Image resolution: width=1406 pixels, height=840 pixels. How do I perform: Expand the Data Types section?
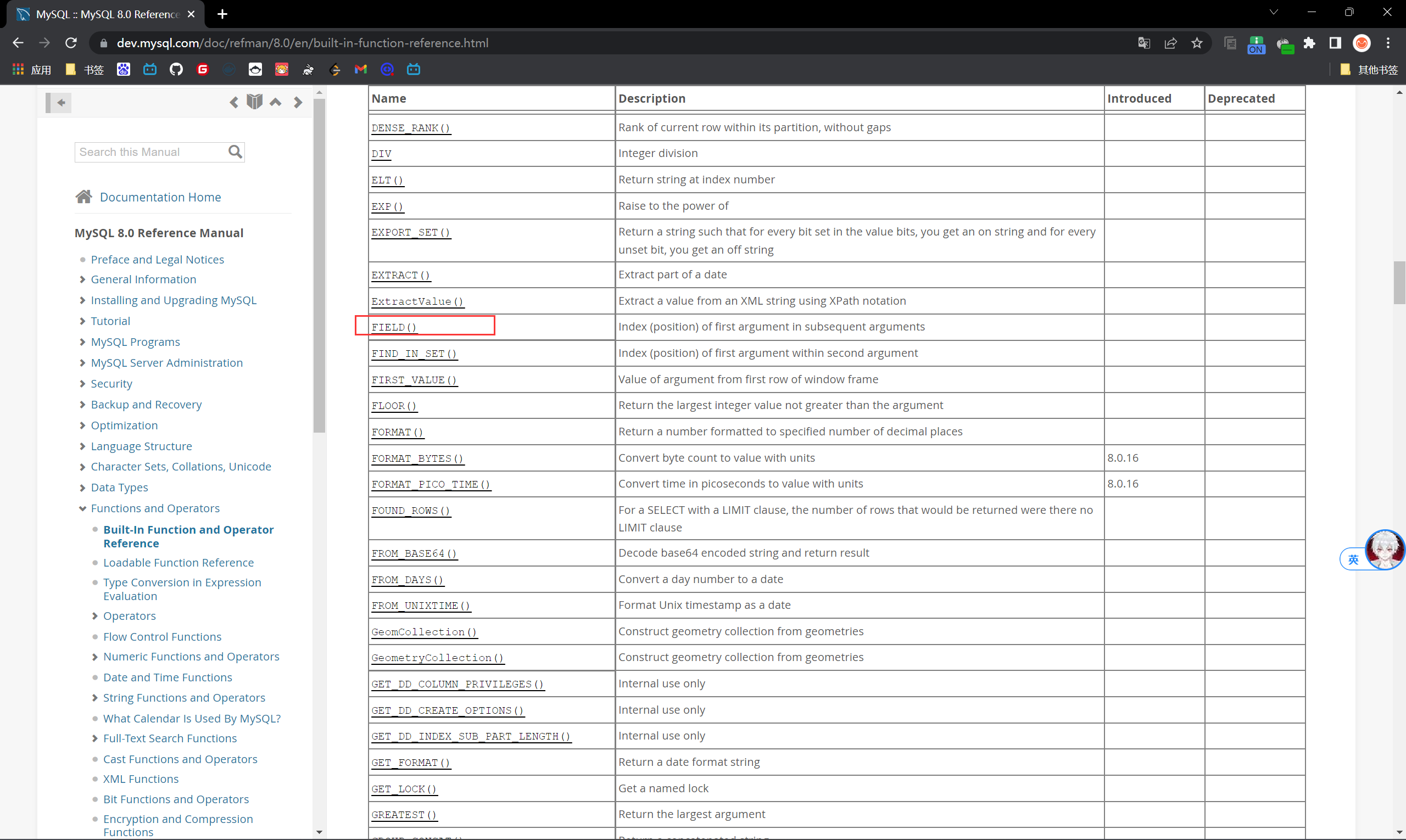[83, 488]
